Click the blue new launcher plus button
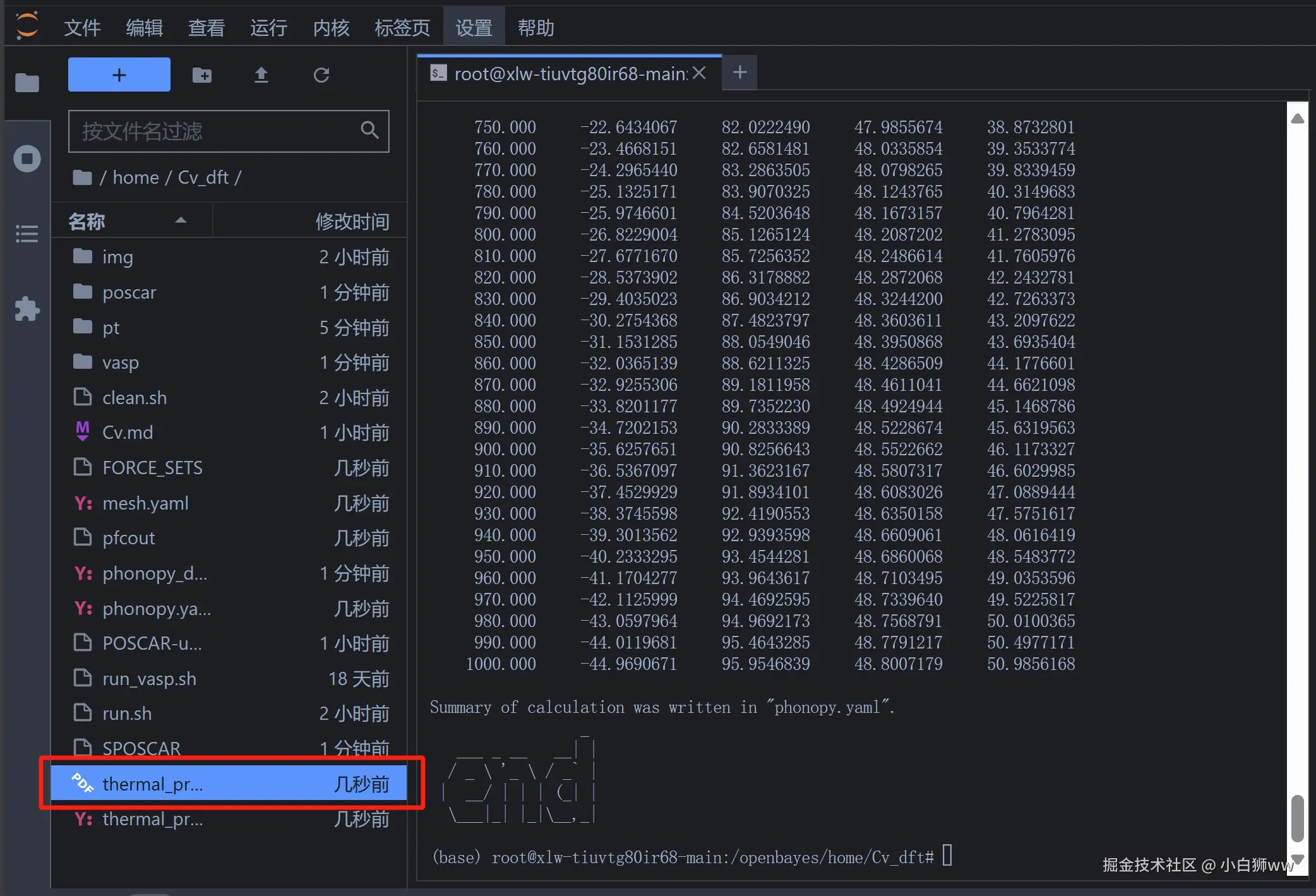 point(119,75)
